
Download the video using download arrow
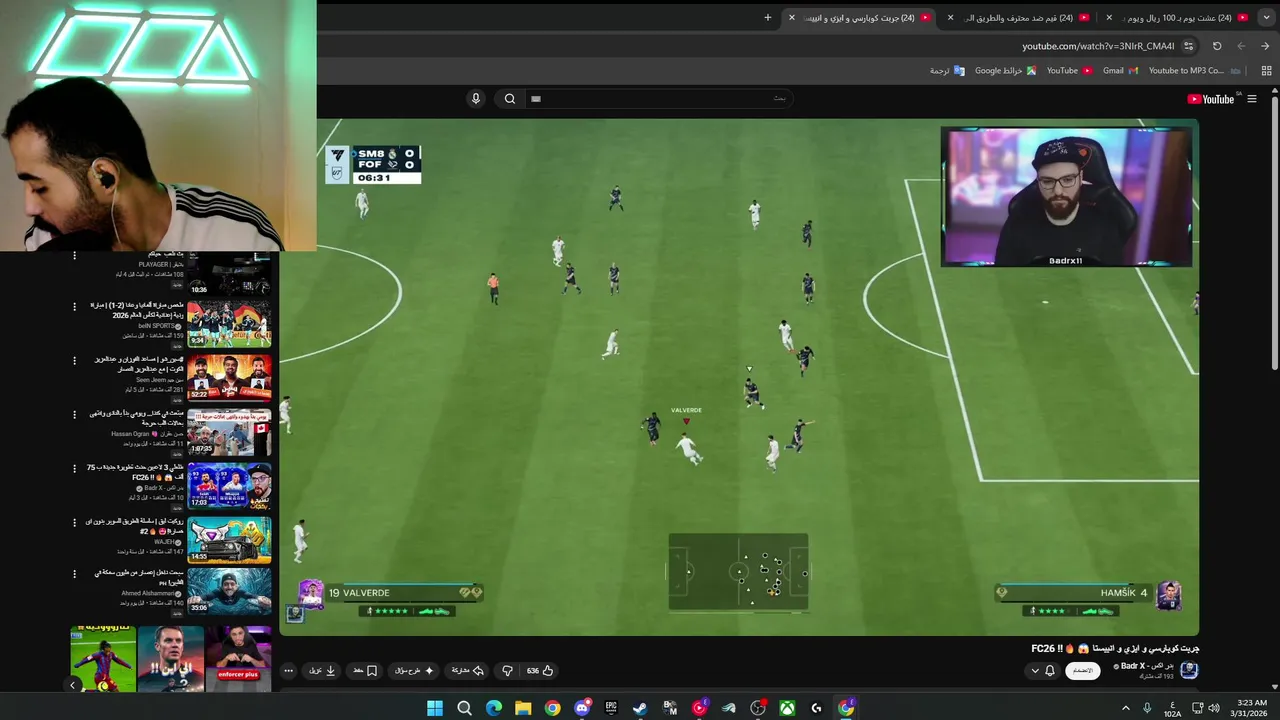323,671
